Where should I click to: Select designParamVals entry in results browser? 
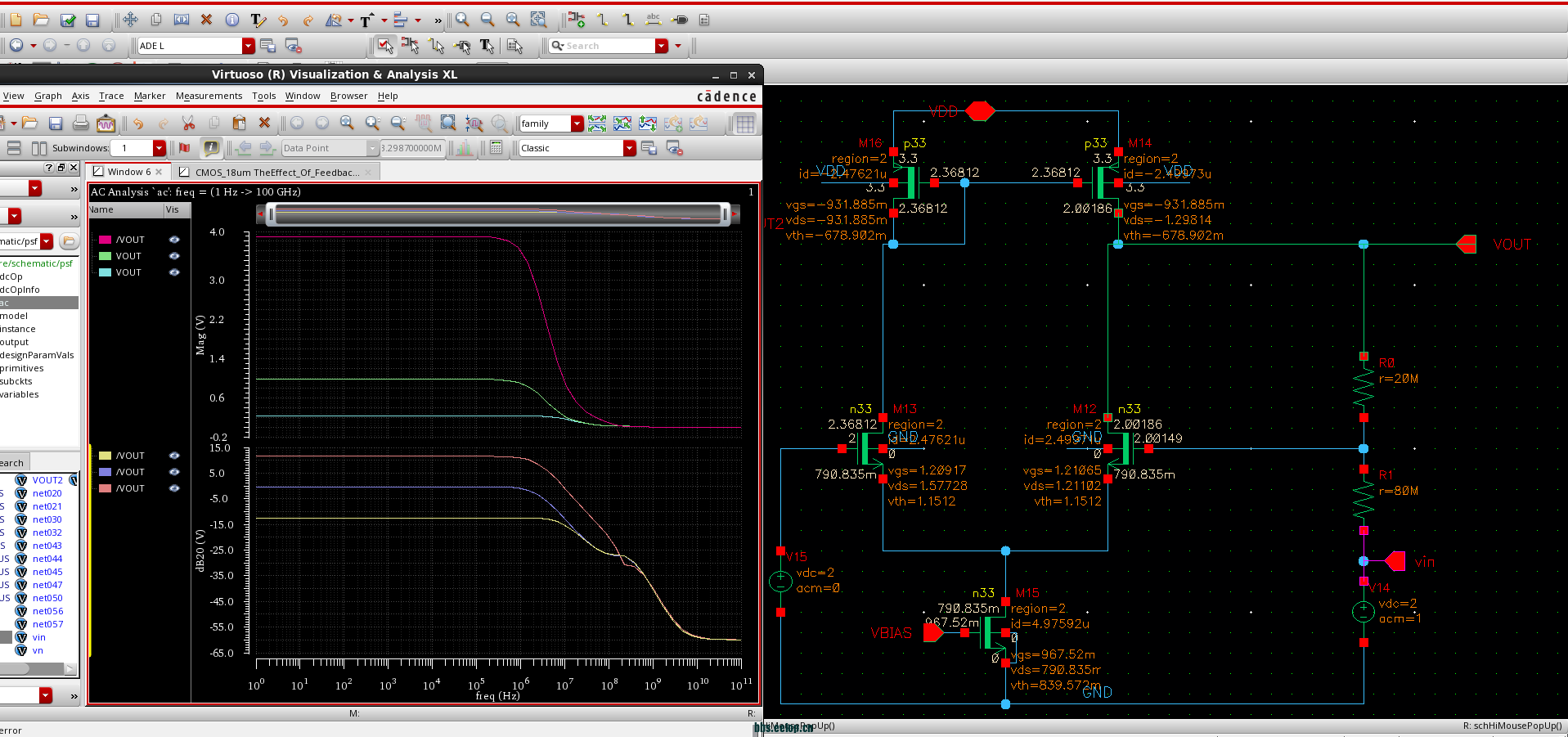click(37, 355)
